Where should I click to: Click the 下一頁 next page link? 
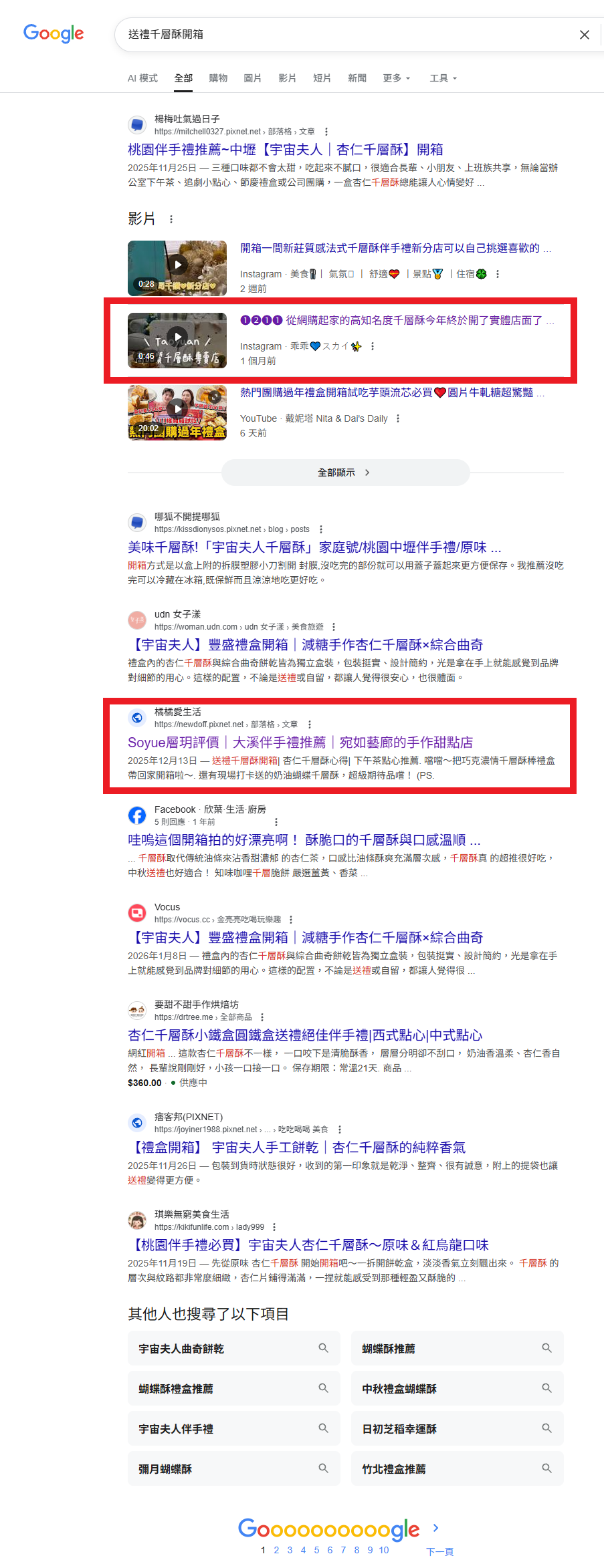pos(439,1552)
